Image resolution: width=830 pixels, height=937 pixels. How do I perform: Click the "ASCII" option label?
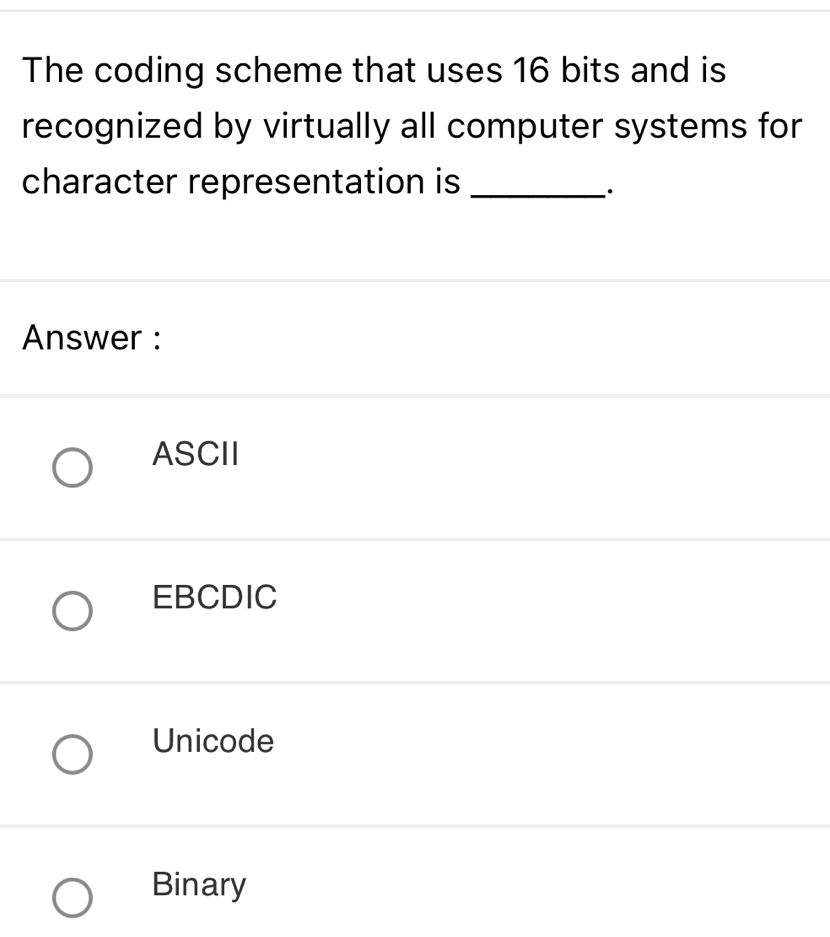[x=196, y=455]
